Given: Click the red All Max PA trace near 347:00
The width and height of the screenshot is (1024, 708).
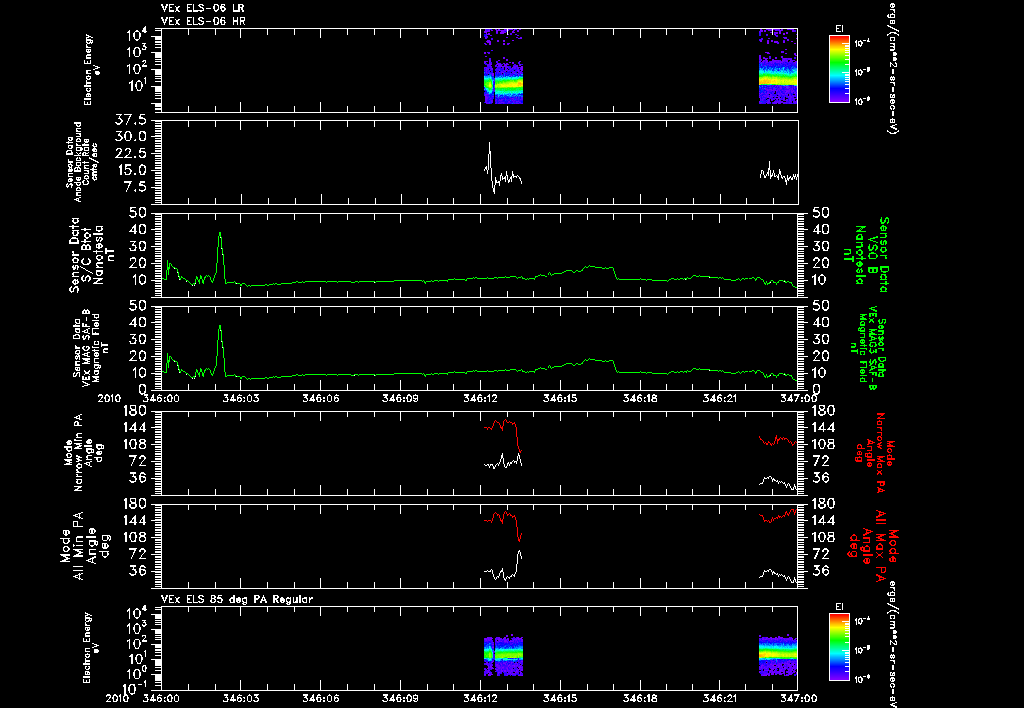Looking at the screenshot, I should [x=778, y=516].
